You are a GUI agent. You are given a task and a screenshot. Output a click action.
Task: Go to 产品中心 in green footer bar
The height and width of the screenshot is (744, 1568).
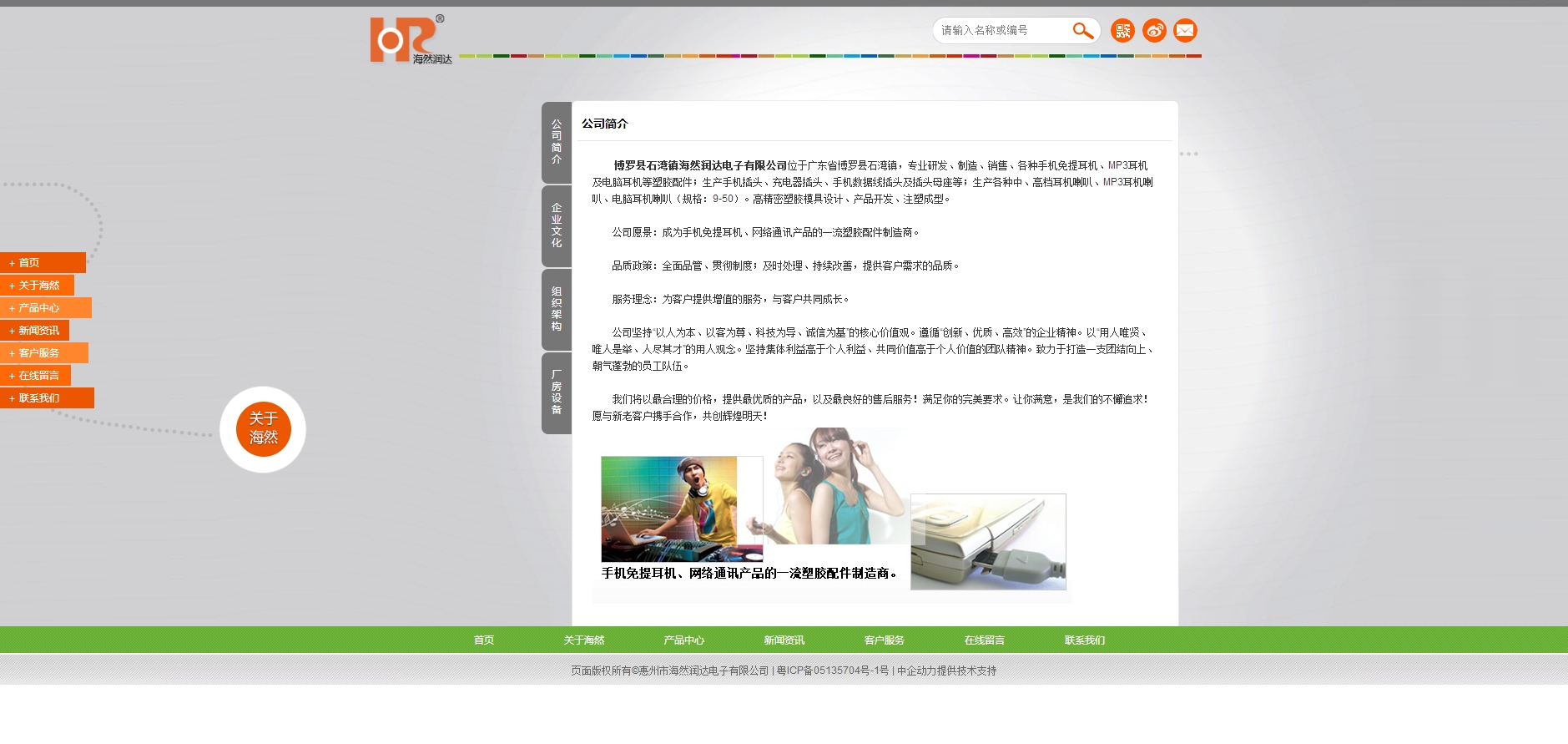684,640
